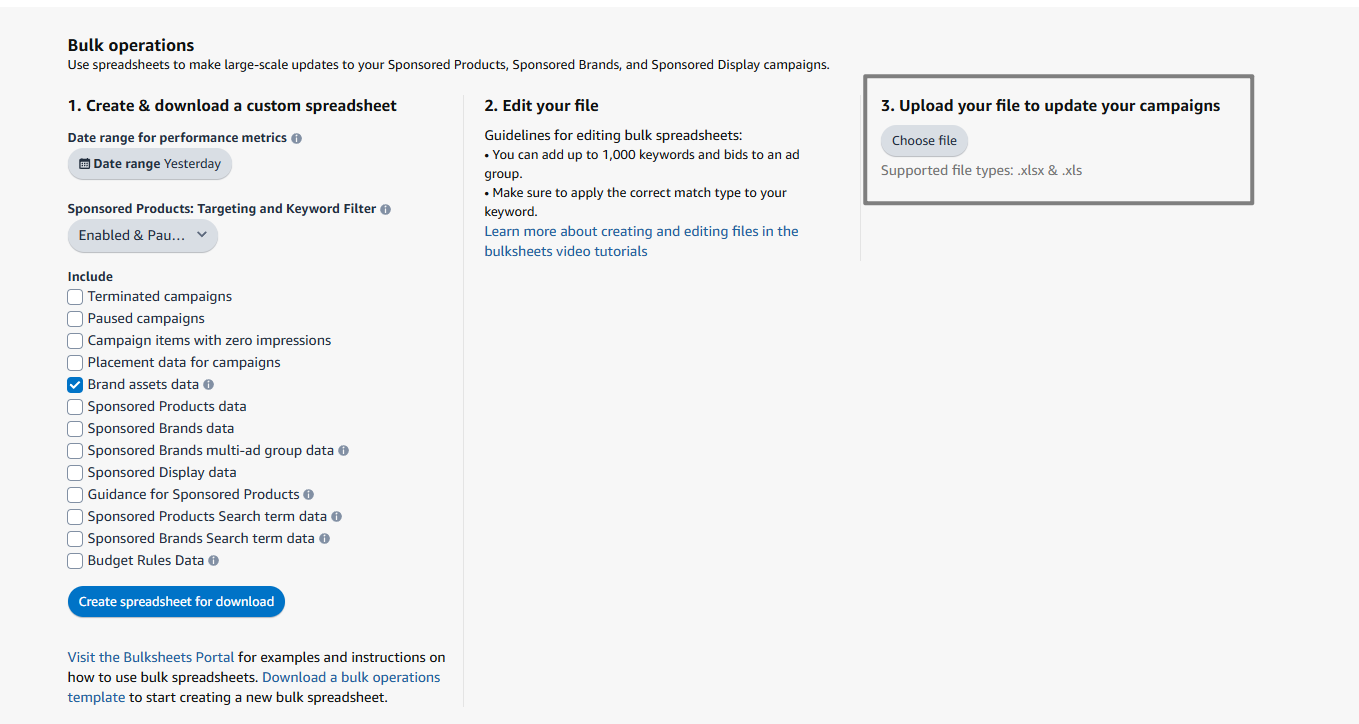The image size is (1359, 724).
Task: Click Create spreadsheet for download
Action: click(x=176, y=601)
